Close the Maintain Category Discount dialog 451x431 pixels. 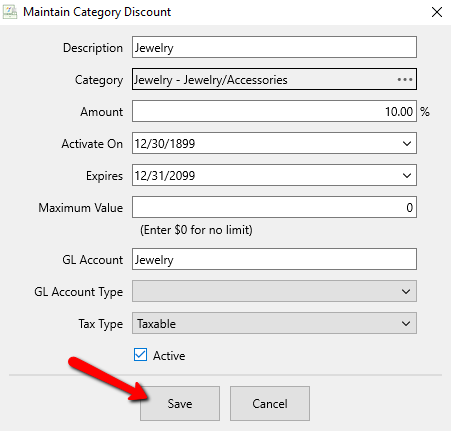pyautogui.click(x=437, y=12)
